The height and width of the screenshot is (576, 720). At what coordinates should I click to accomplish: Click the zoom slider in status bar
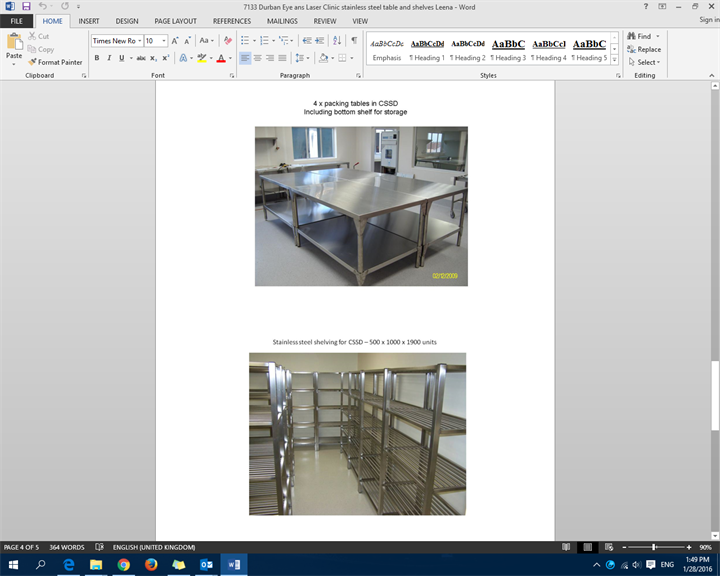pyautogui.click(x=654, y=547)
